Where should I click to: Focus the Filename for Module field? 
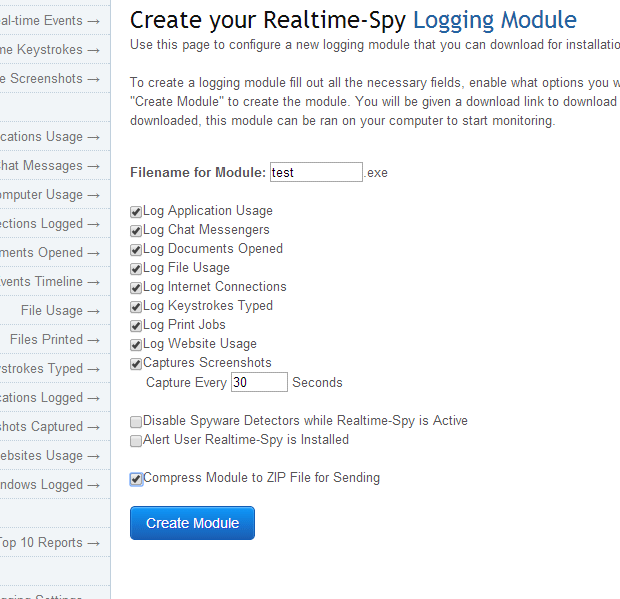(316, 172)
